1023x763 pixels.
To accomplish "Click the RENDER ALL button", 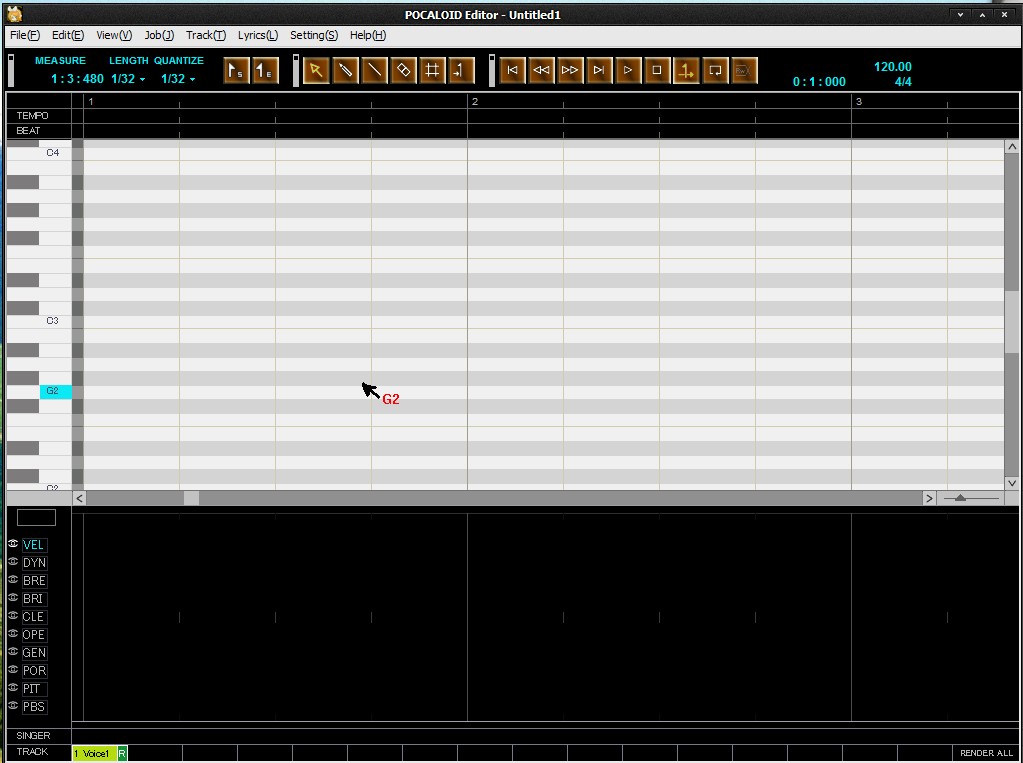I will 986,753.
